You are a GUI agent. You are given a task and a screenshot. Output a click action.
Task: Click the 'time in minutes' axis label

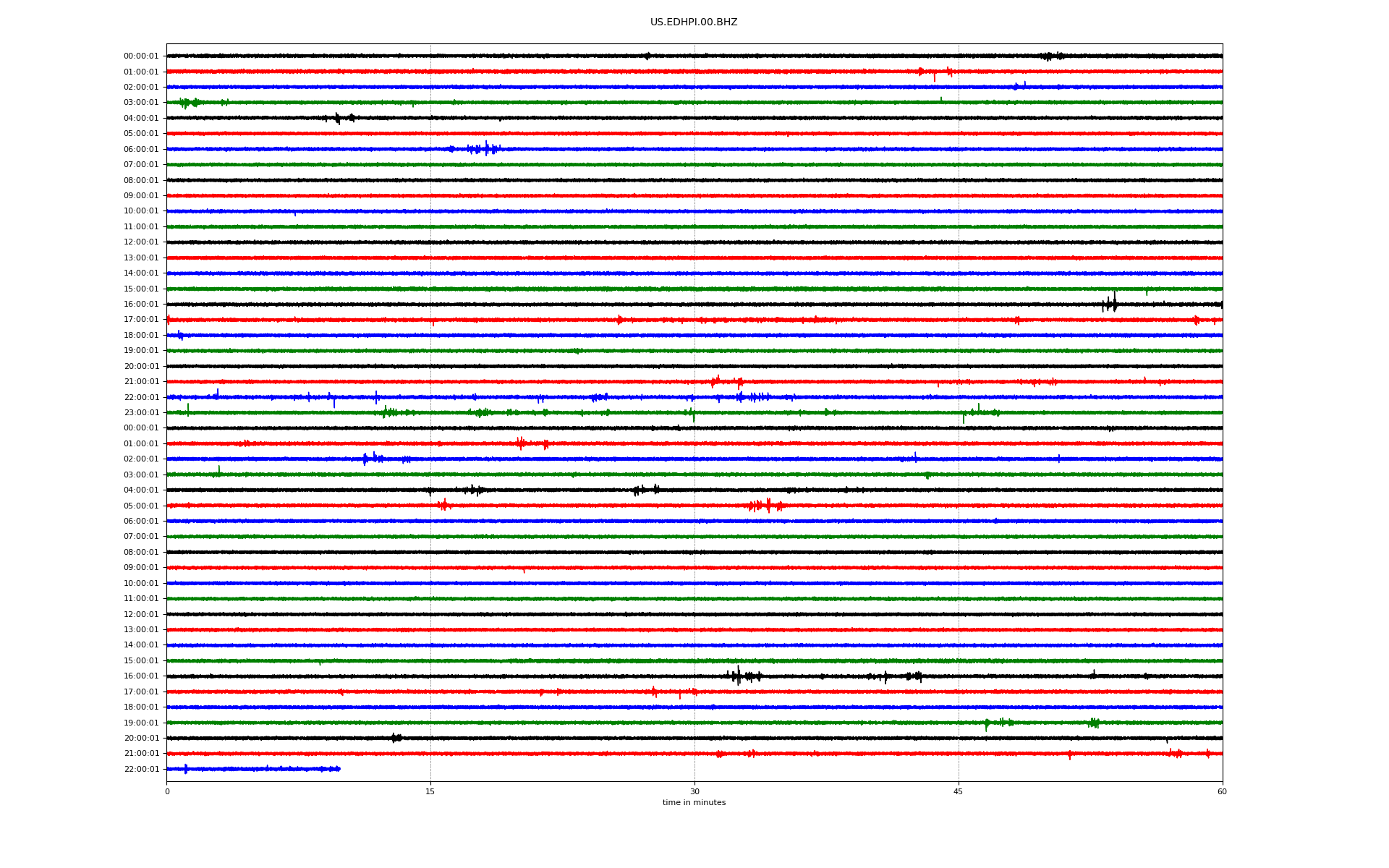pyautogui.click(x=693, y=802)
